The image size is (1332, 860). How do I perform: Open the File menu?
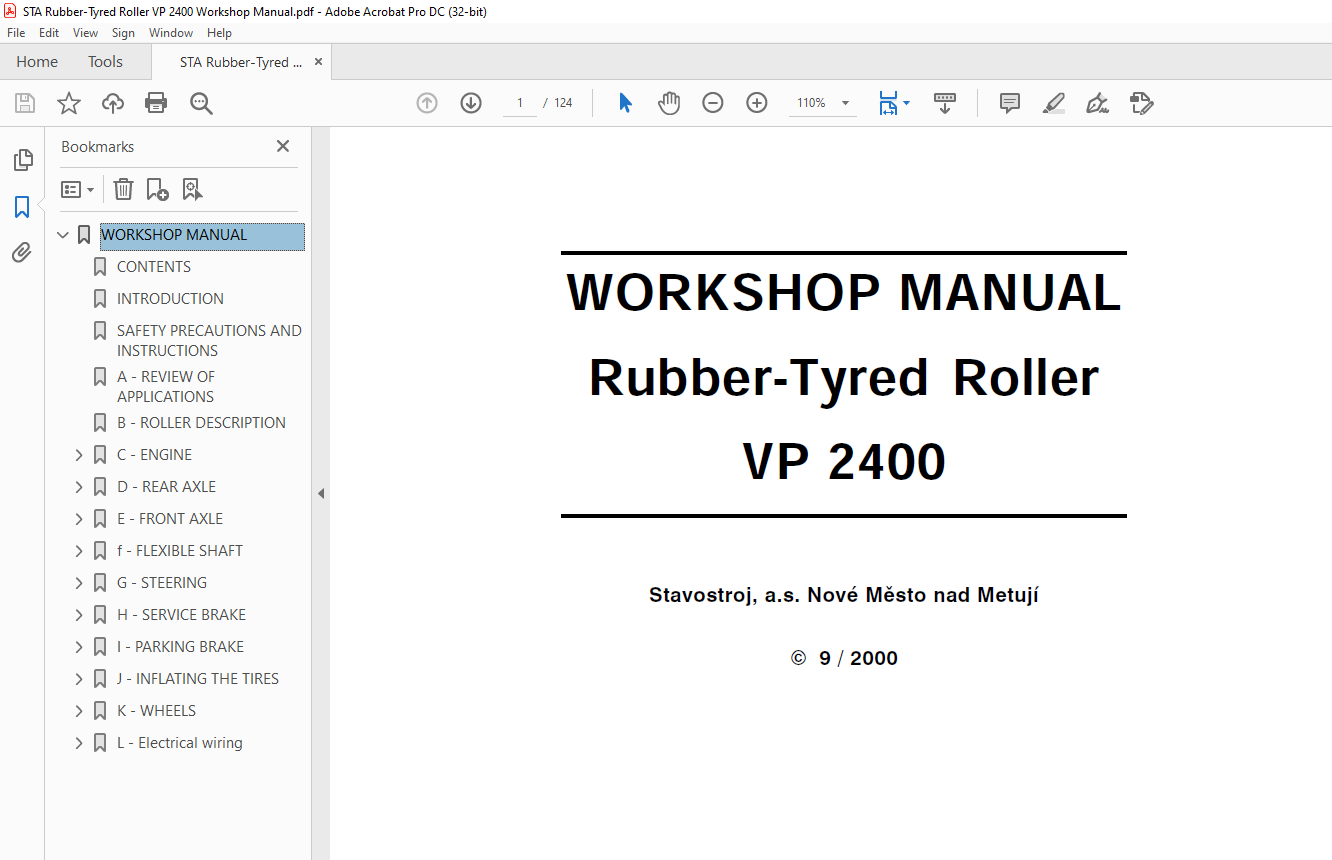16,33
